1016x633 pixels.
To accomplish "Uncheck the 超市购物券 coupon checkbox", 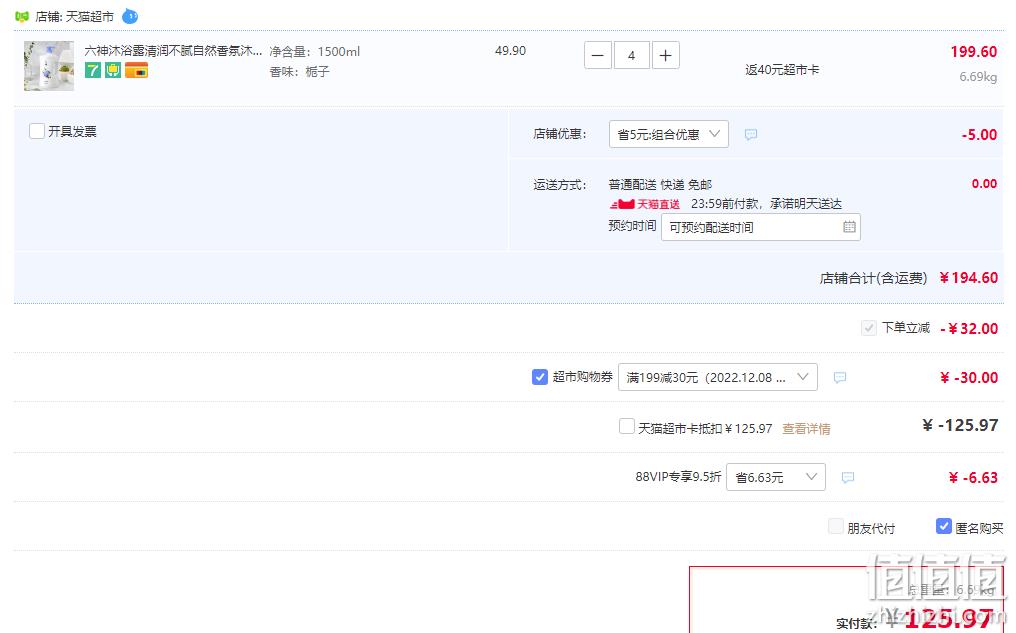I will (x=540, y=377).
